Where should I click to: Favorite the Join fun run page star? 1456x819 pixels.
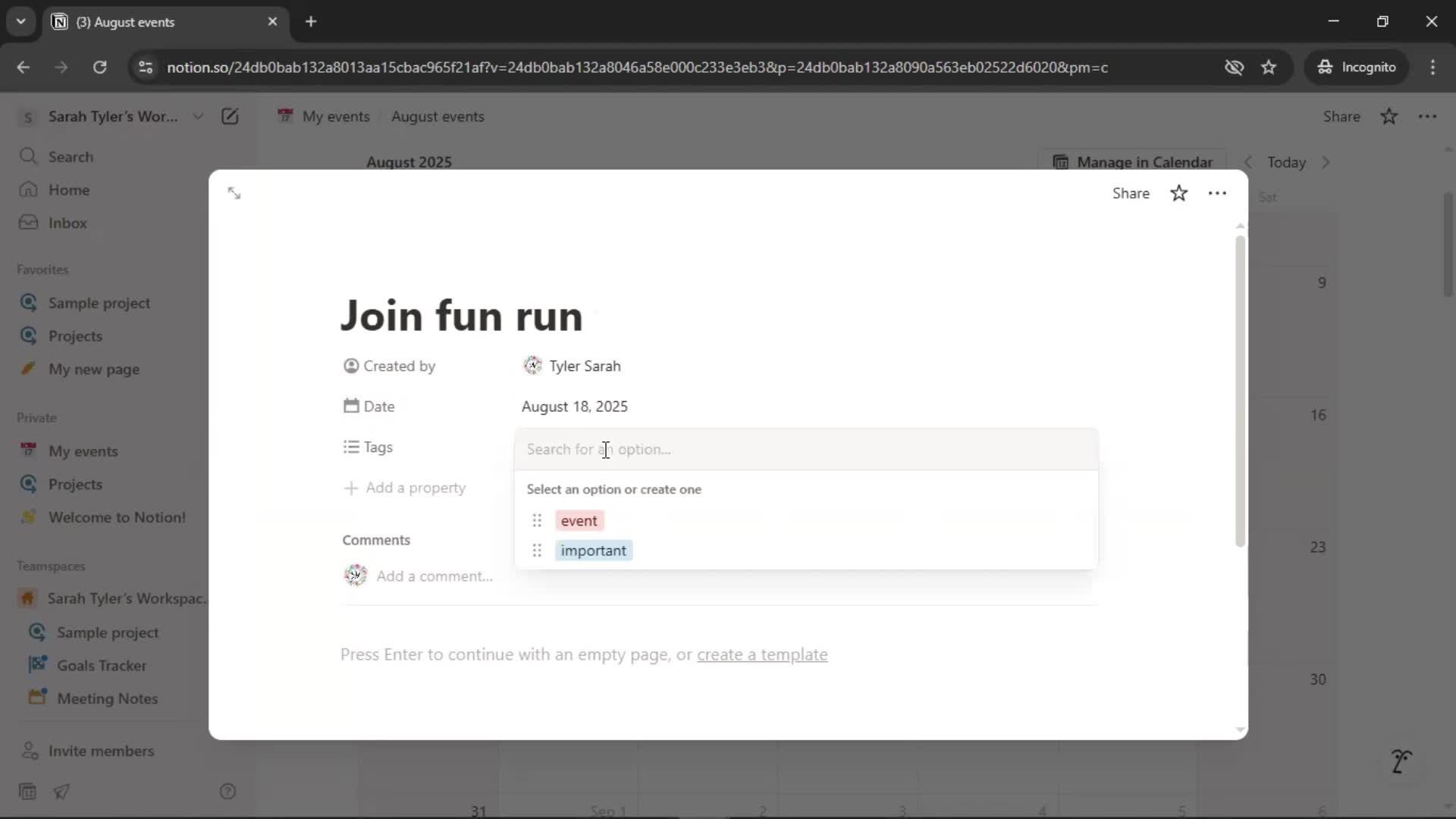coord(1178,193)
